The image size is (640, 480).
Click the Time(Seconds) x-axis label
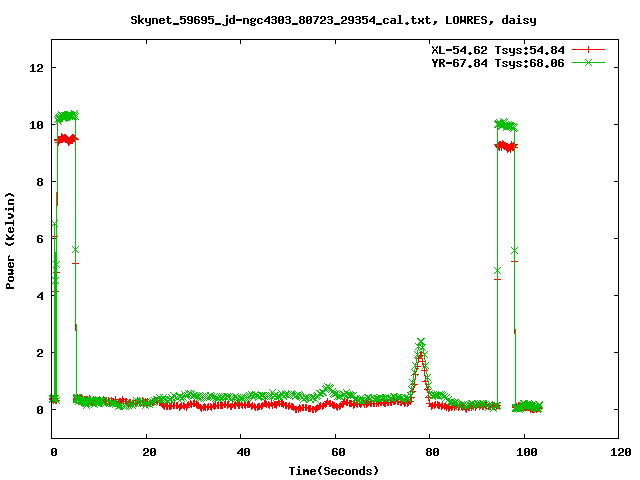pyautogui.click(x=333, y=471)
